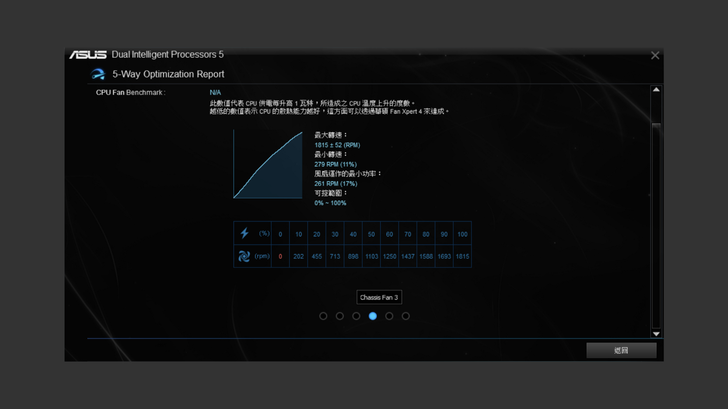728x409 pixels.
Task: Select the third page indicator dot
Action: pos(356,316)
